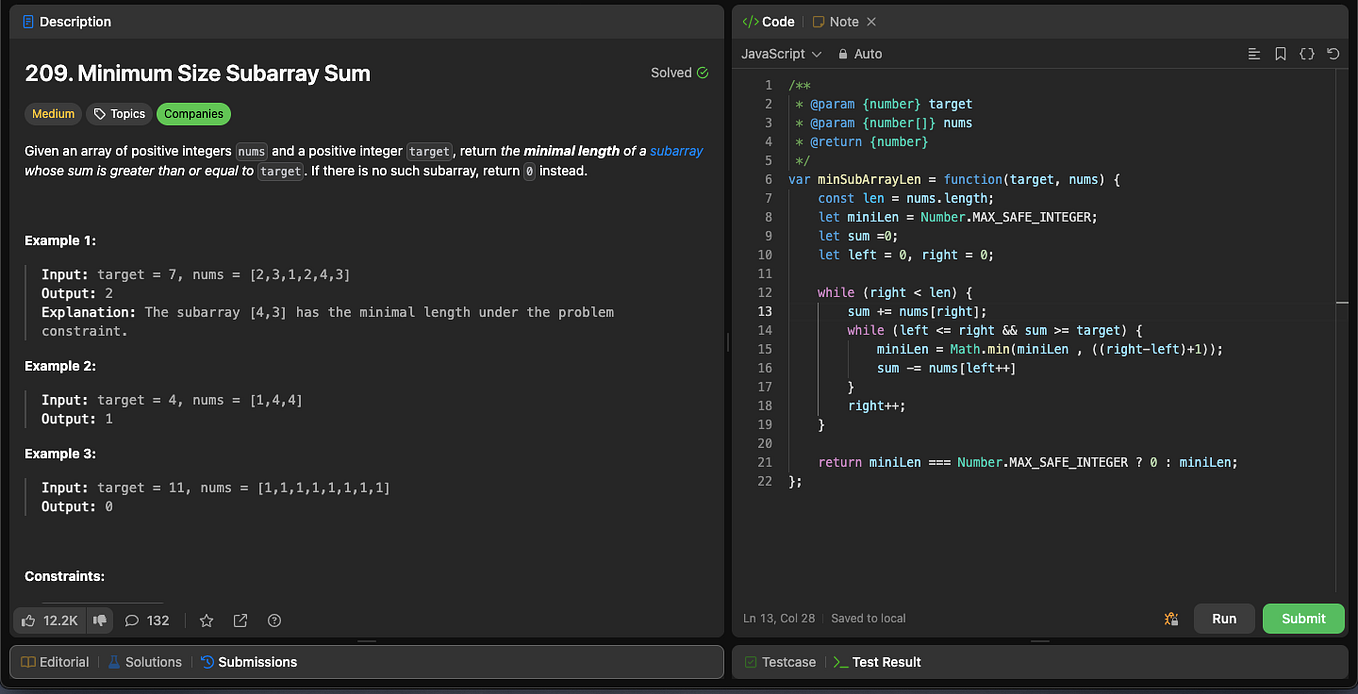Star the problem as favorite

click(206, 620)
